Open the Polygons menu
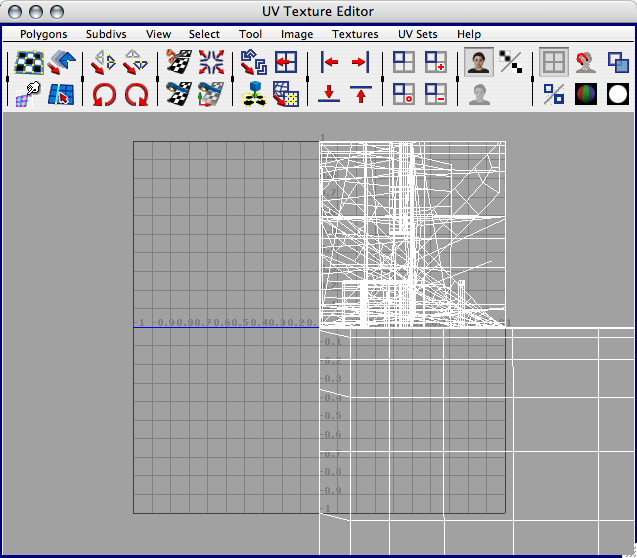The width and height of the screenshot is (637, 558). (x=44, y=34)
